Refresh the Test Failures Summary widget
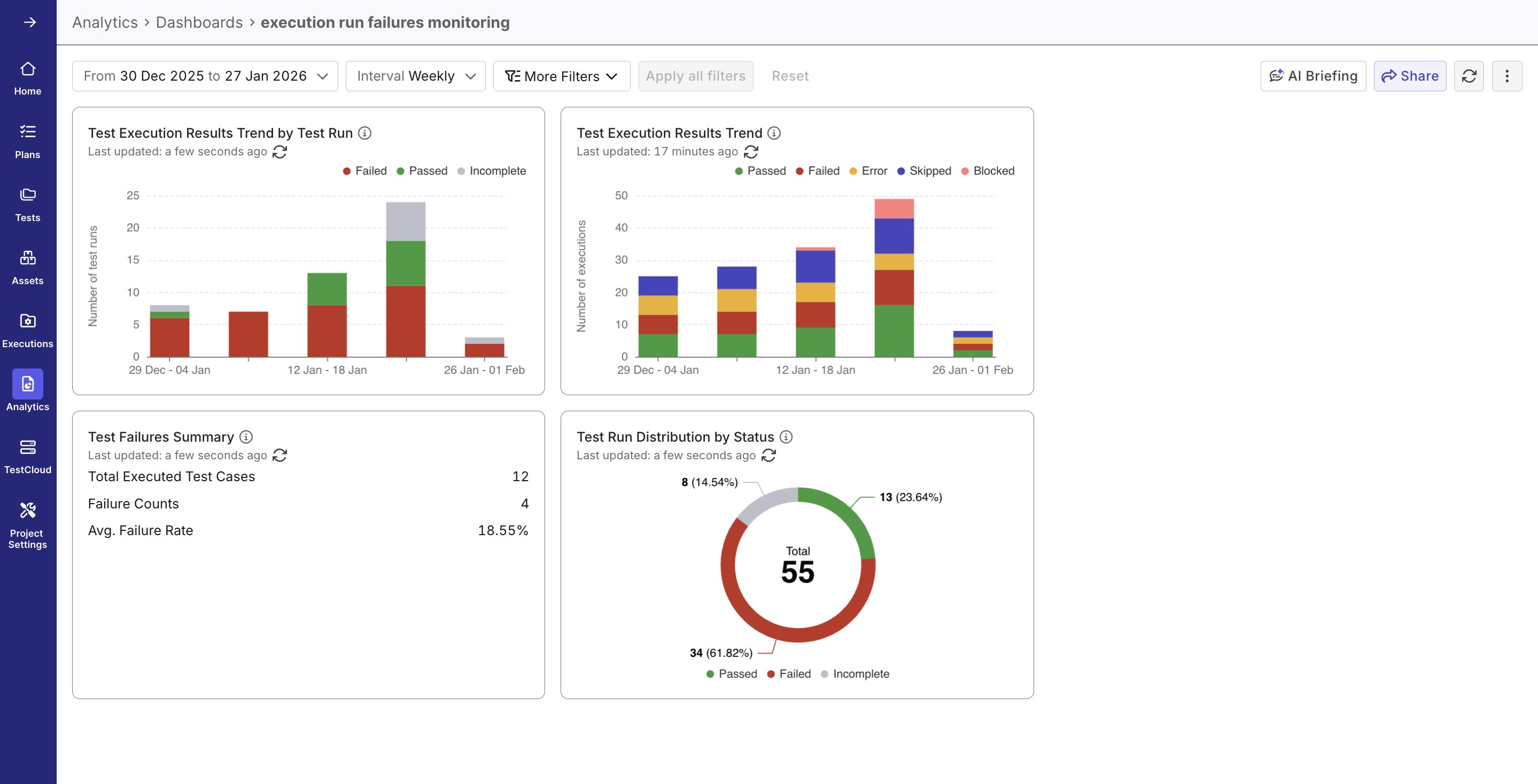 (x=280, y=455)
